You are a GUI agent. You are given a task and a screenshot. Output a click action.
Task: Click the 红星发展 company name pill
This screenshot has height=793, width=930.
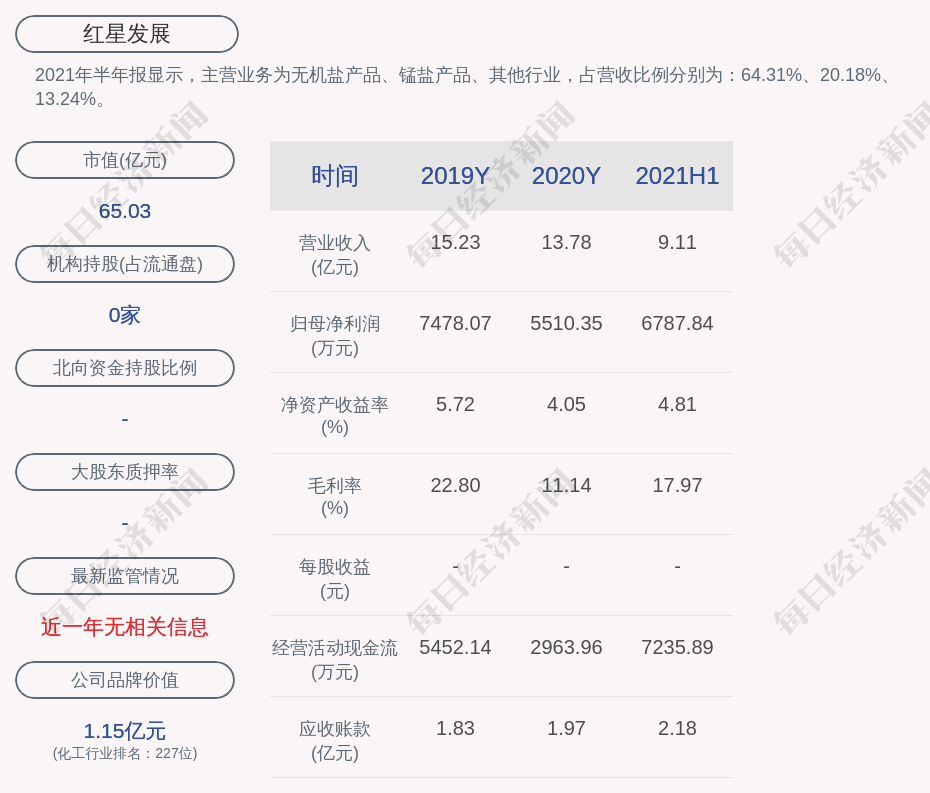(x=127, y=34)
